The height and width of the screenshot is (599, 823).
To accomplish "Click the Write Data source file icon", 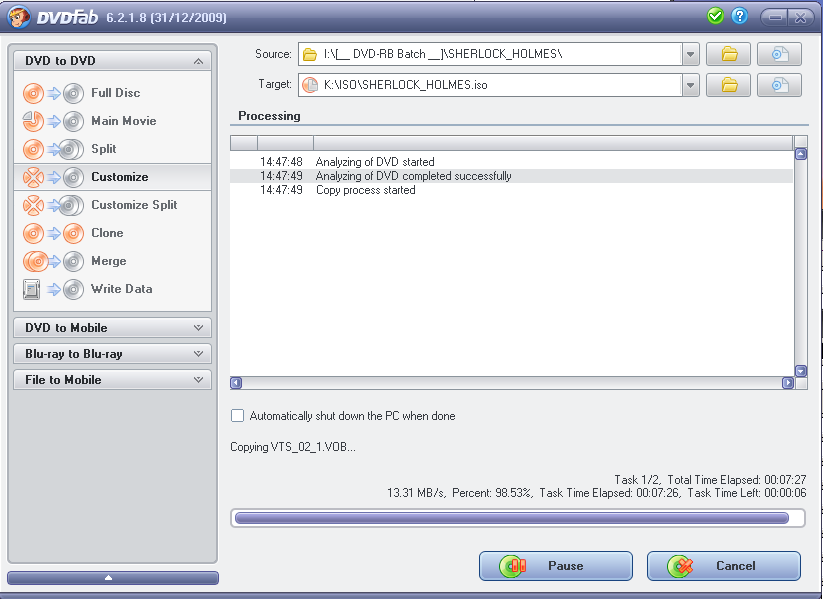I will [x=31, y=289].
